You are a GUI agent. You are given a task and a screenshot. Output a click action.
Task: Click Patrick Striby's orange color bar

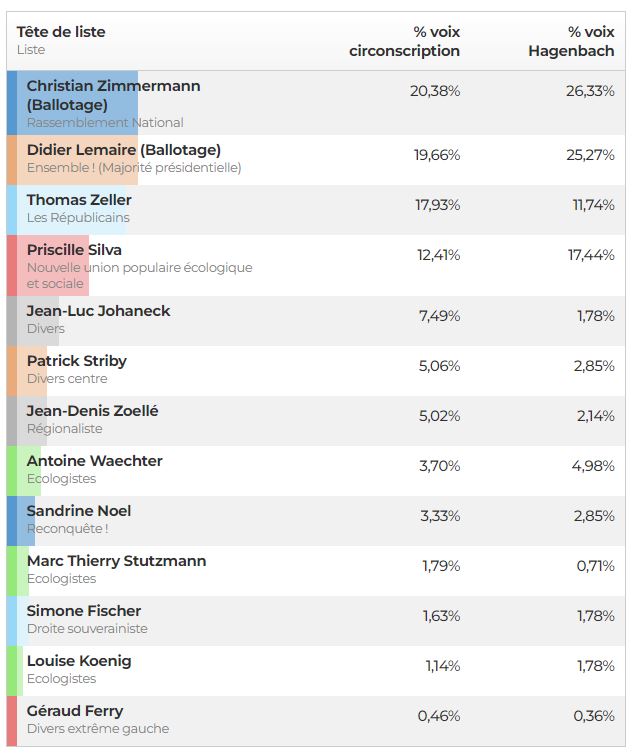coord(12,371)
